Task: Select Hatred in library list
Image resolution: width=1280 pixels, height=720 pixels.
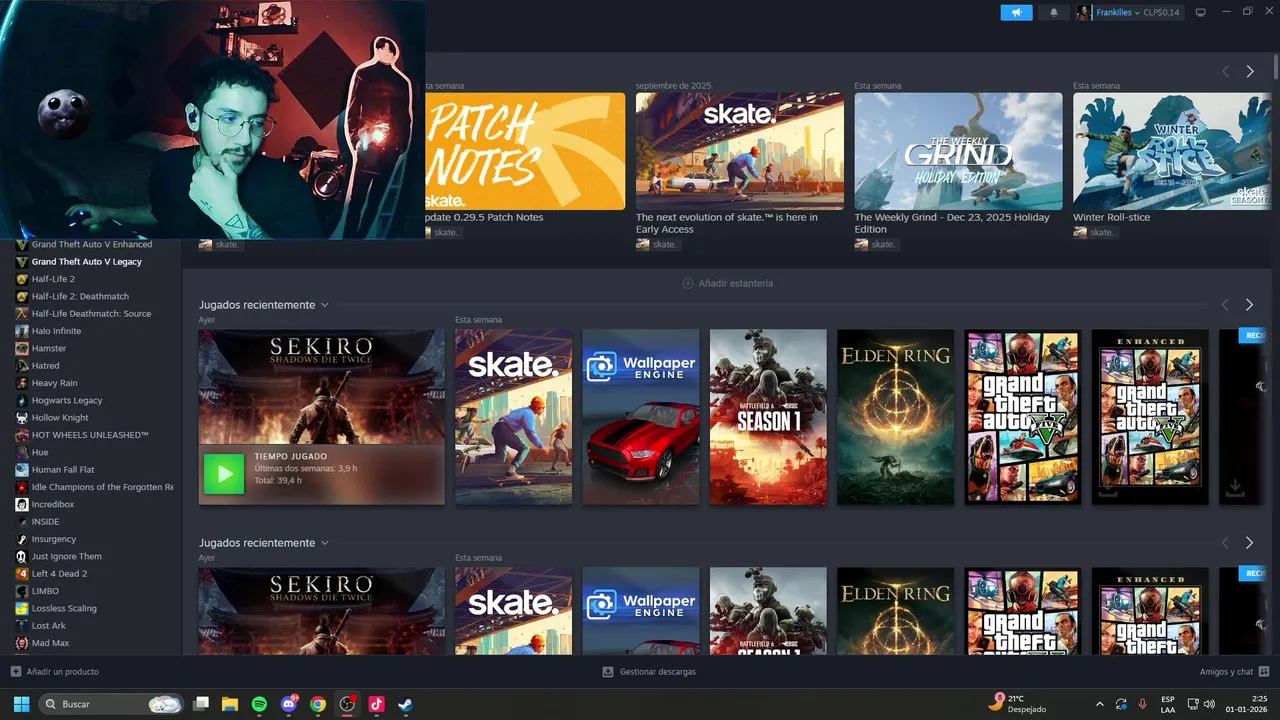Action: point(46,366)
